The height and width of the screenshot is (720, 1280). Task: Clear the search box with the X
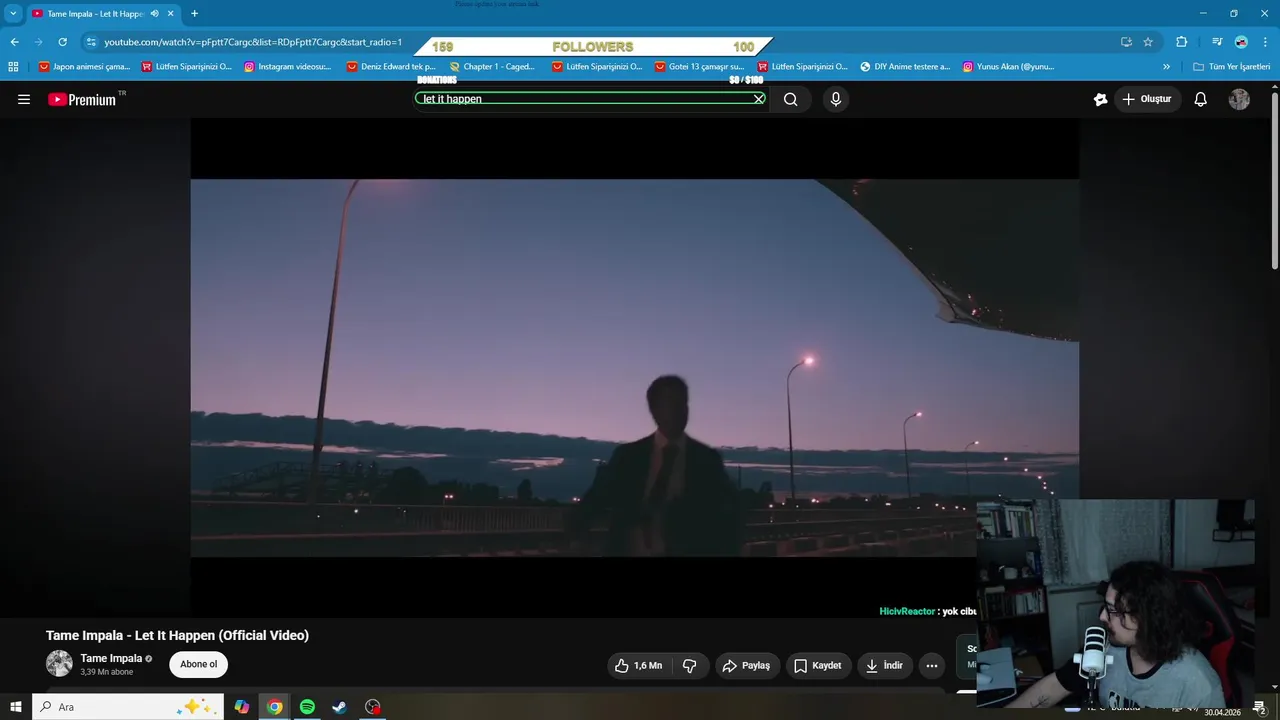759,99
